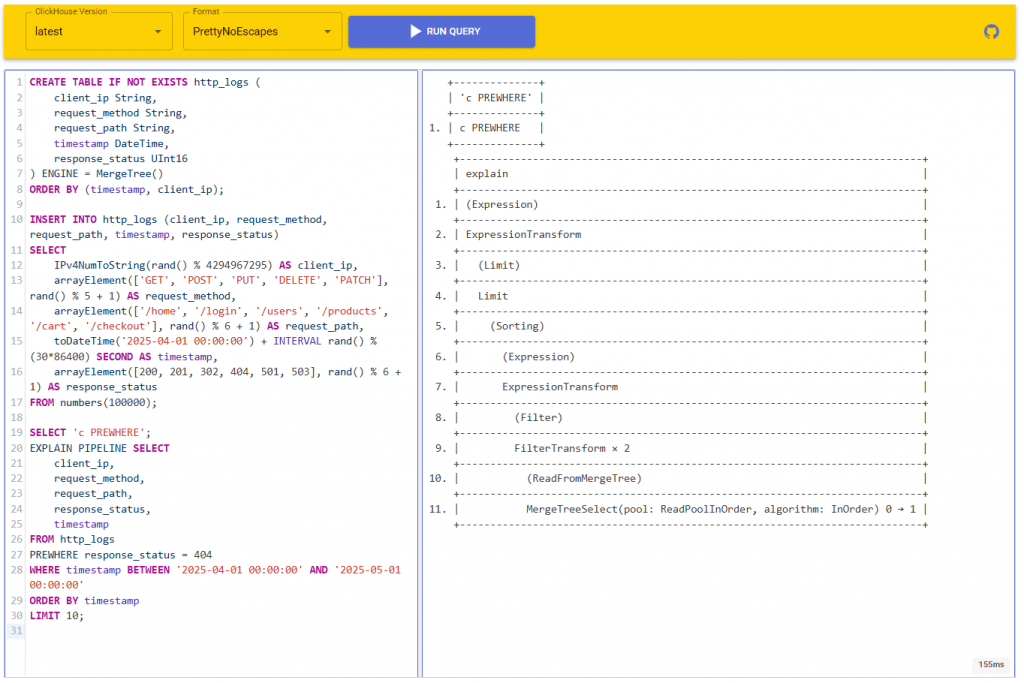Click the 'explain' header in results
The height and width of the screenshot is (683, 1024).
tap(487, 173)
